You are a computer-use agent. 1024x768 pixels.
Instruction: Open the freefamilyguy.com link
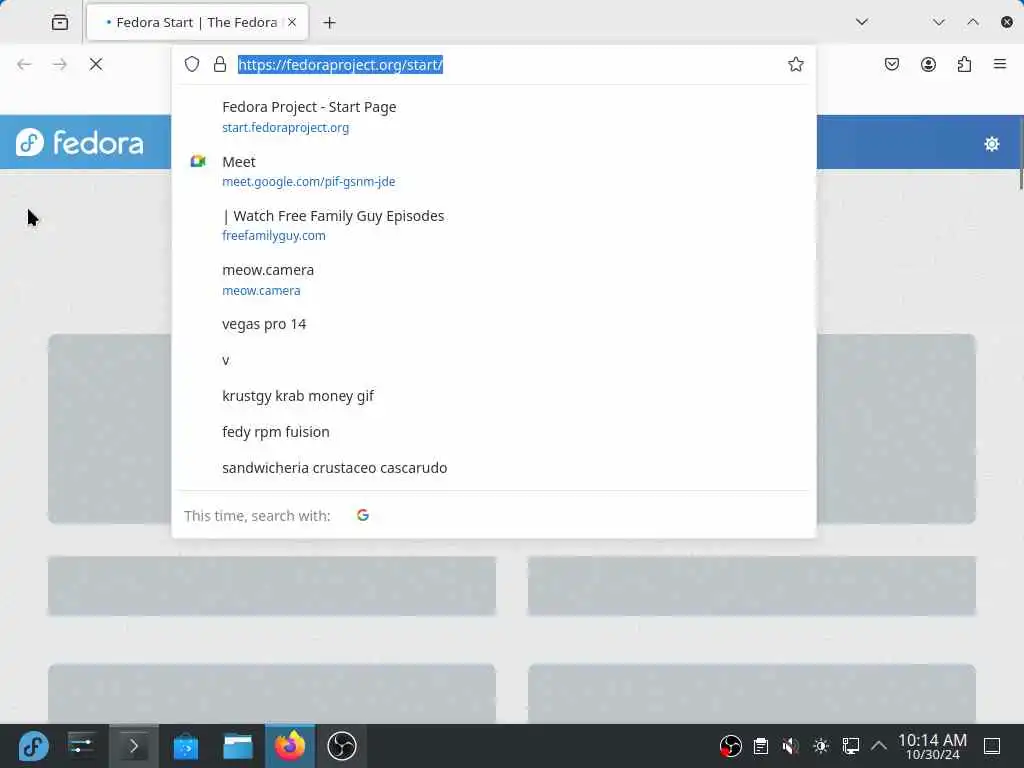(274, 236)
